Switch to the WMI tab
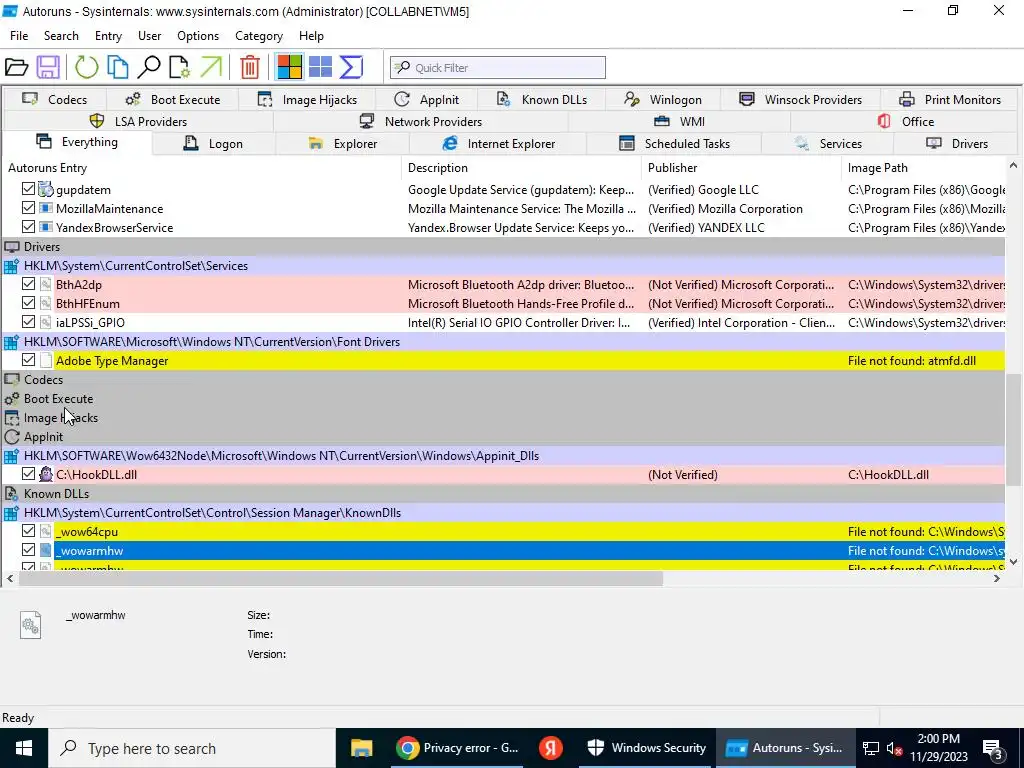 679,121
